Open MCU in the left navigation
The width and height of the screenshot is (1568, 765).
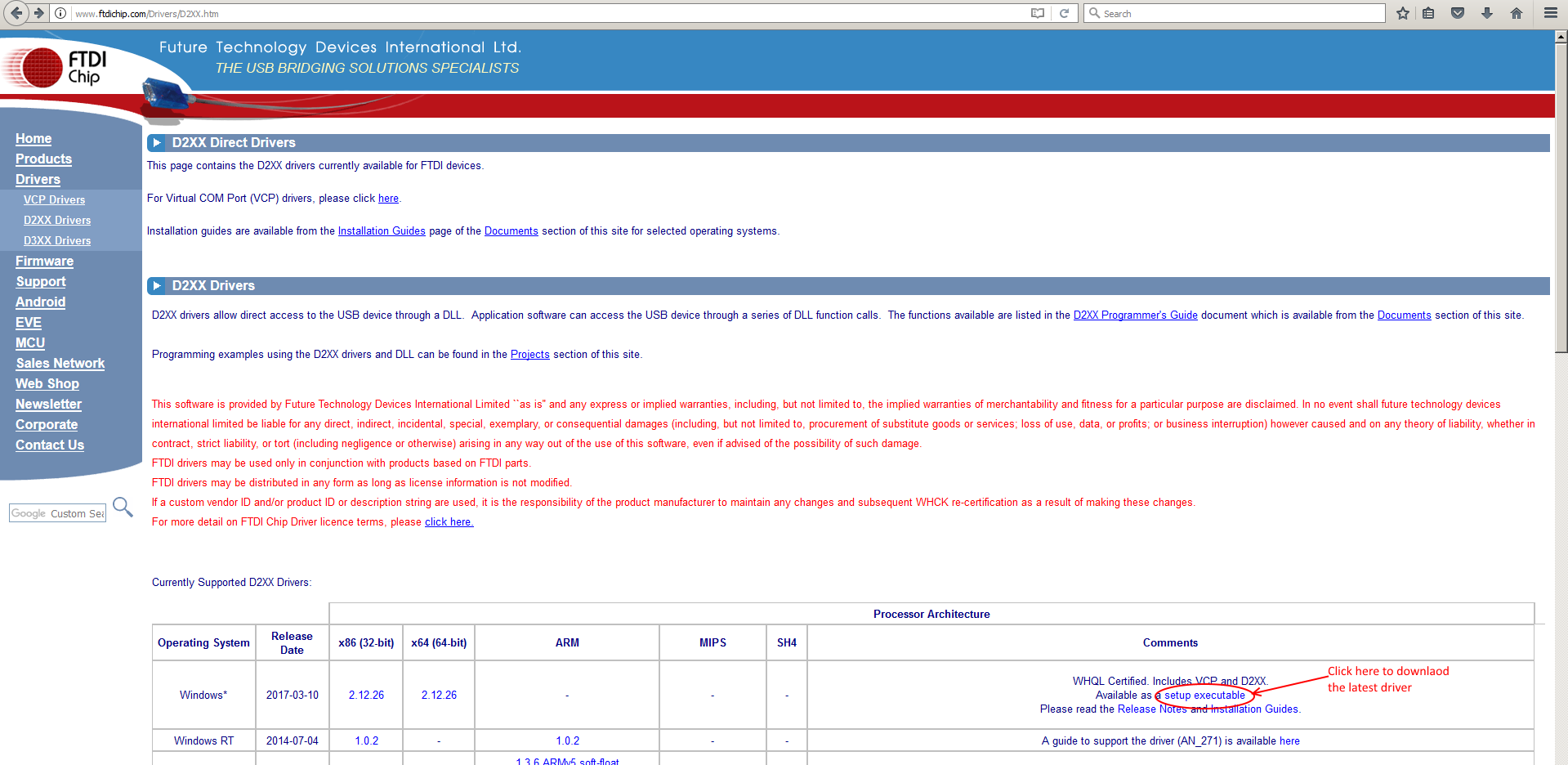point(30,343)
